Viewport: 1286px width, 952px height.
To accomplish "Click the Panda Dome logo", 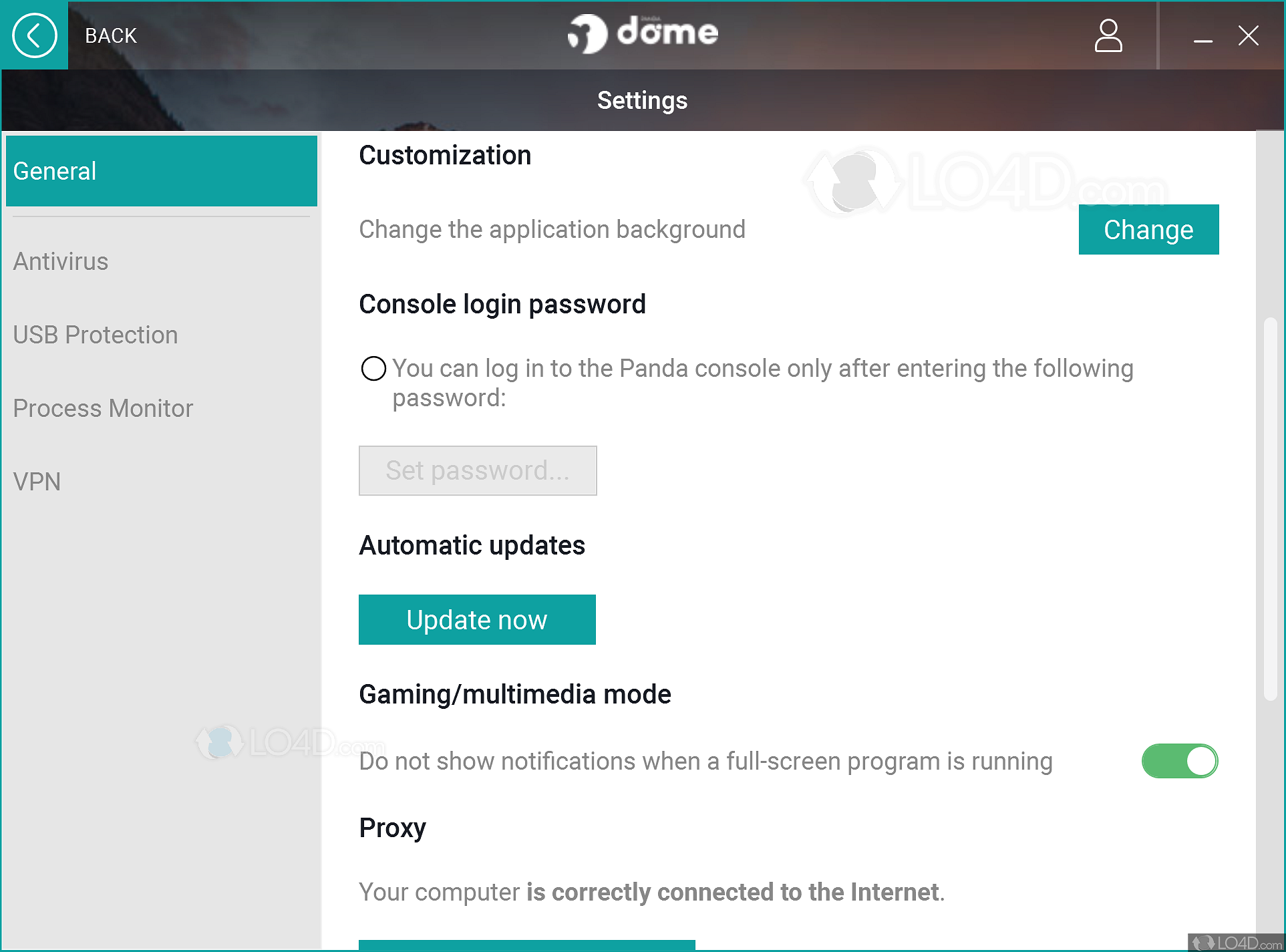I will point(643,33).
